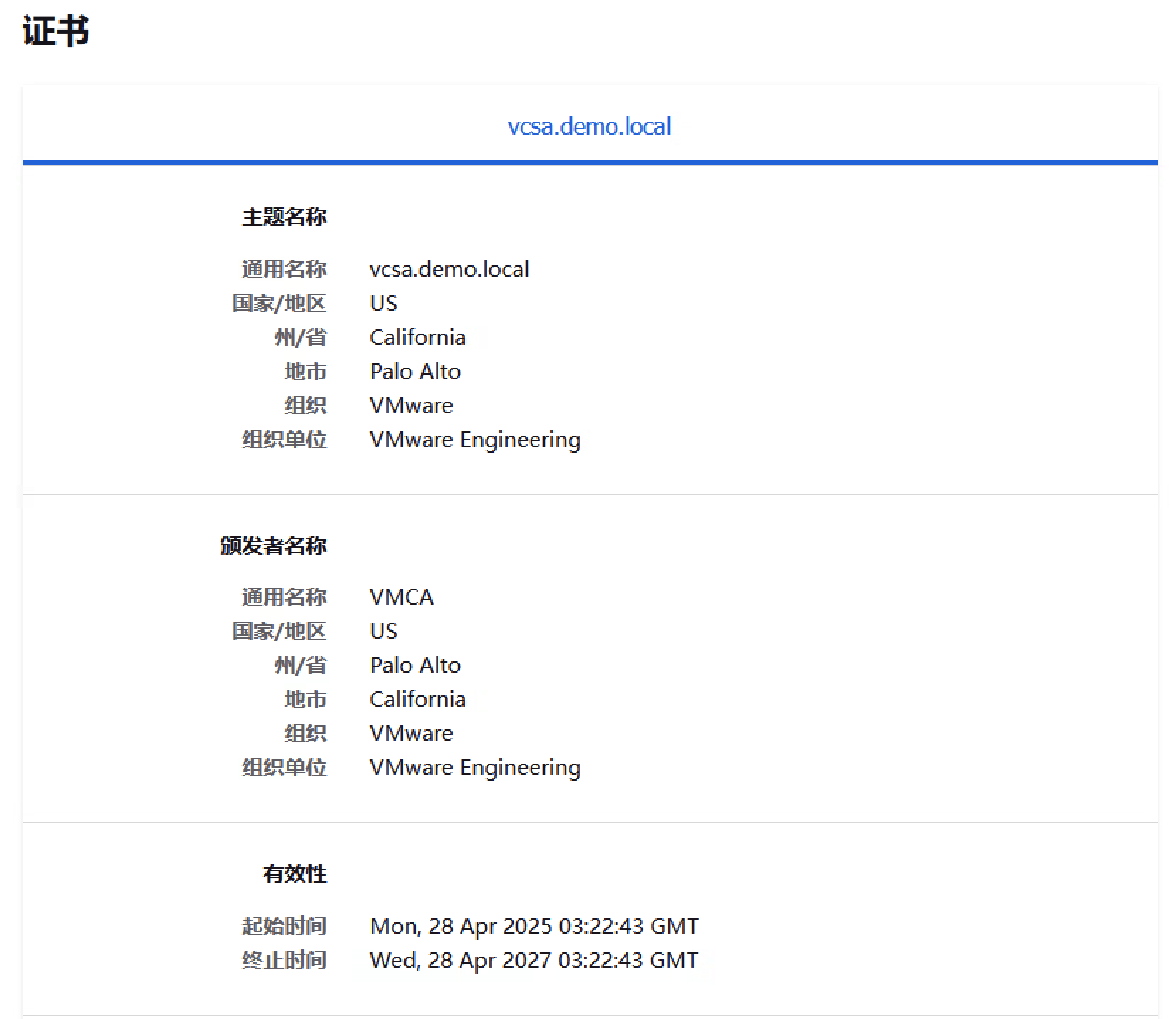Screen dimensions: 1176x1019
Task: Click Palo Alto value under 颁发者名称
Action: pos(415,665)
